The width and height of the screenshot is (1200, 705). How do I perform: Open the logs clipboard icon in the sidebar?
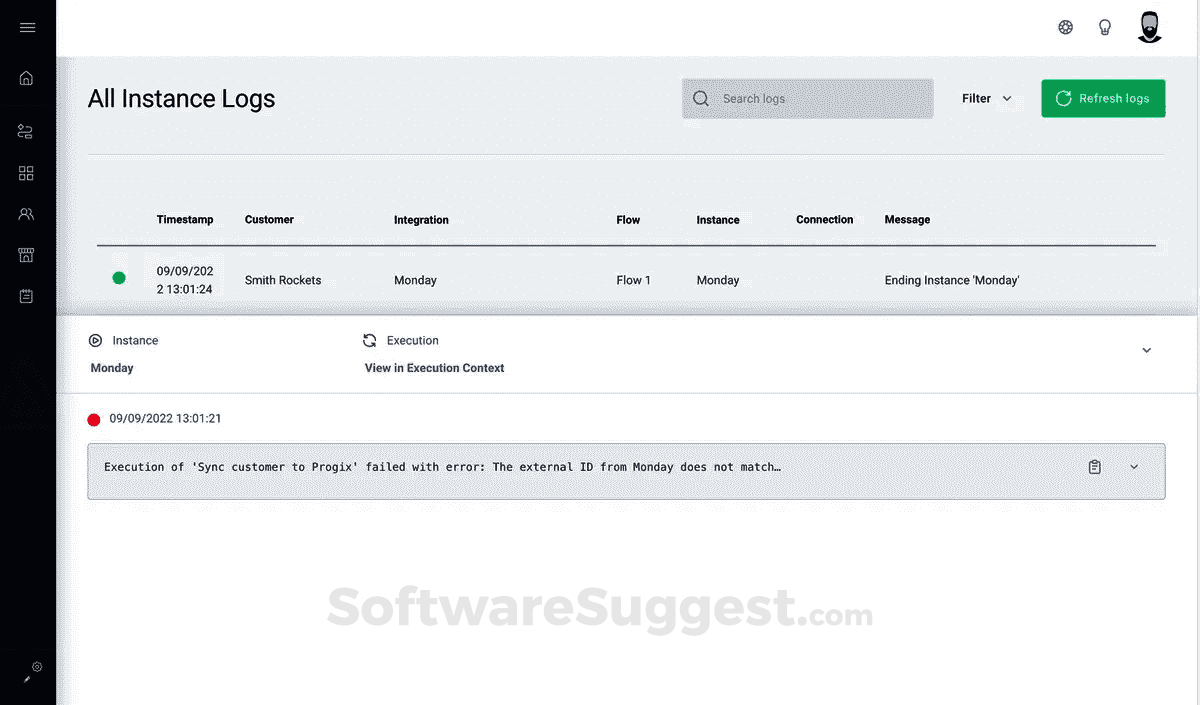tap(27, 296)
